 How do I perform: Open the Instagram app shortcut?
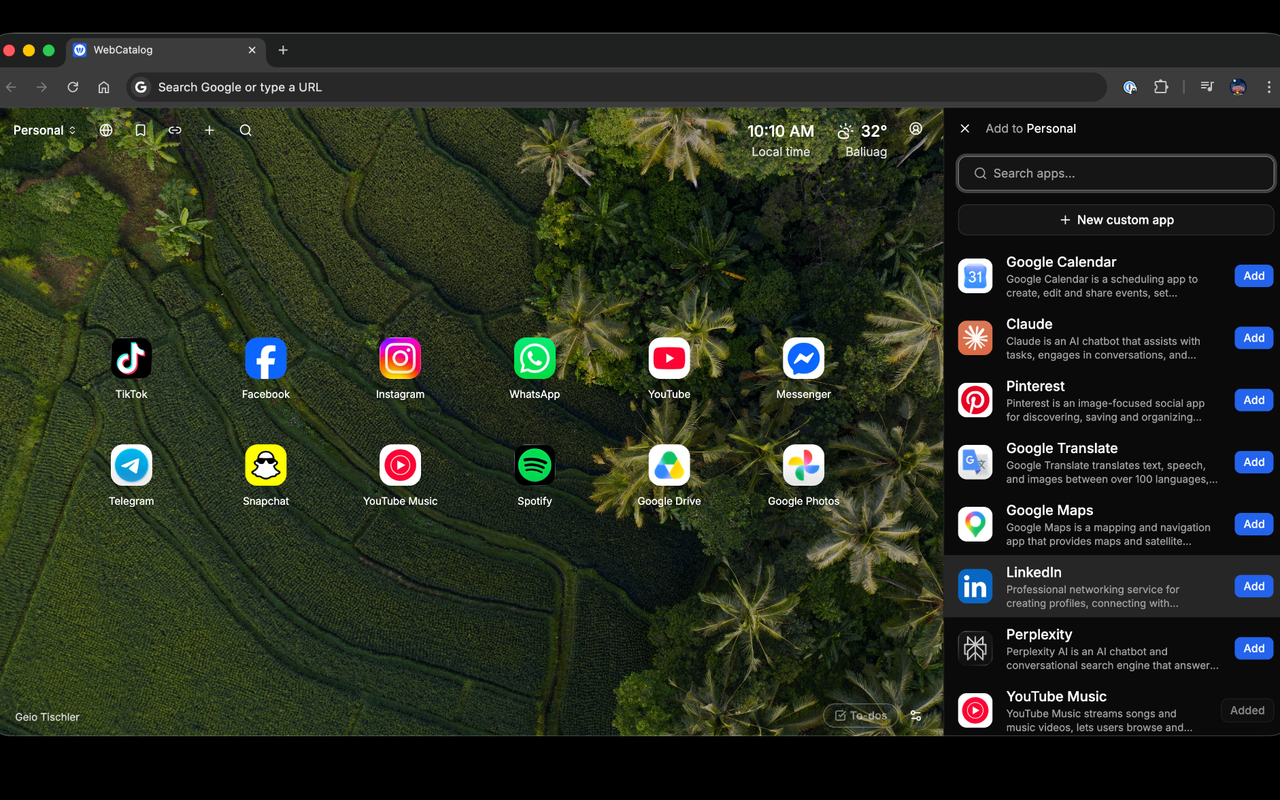(400, 359)
